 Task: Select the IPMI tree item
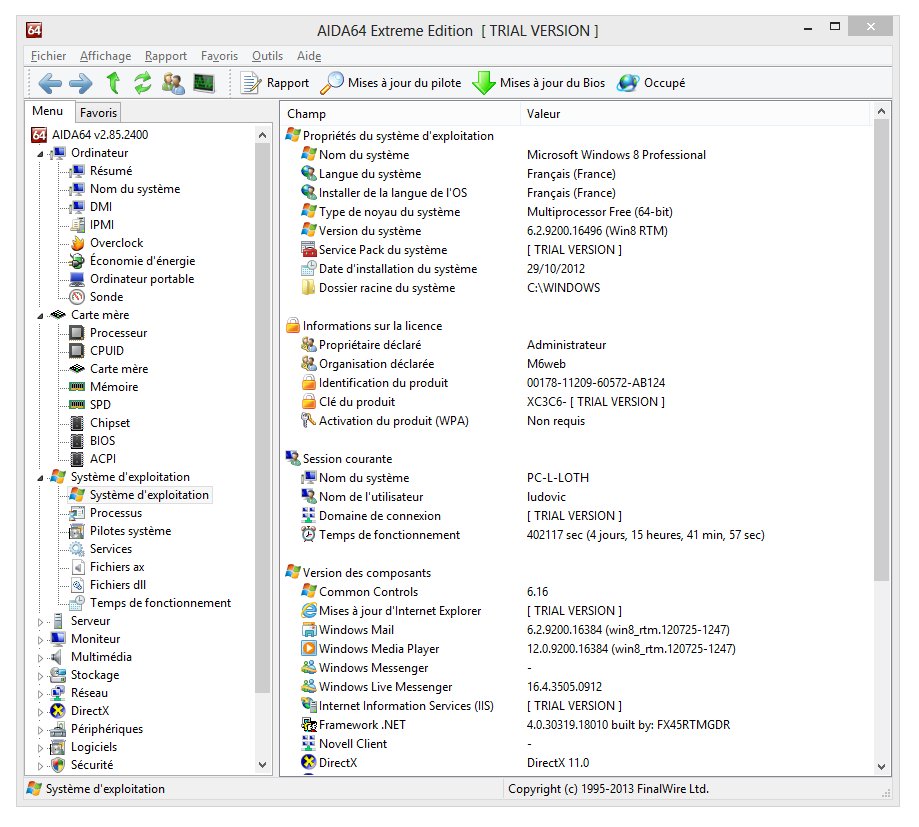102,224
